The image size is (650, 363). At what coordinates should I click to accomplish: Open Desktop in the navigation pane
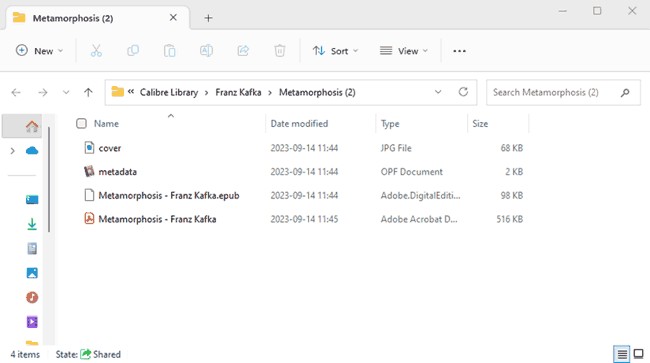tap(32, 200)
